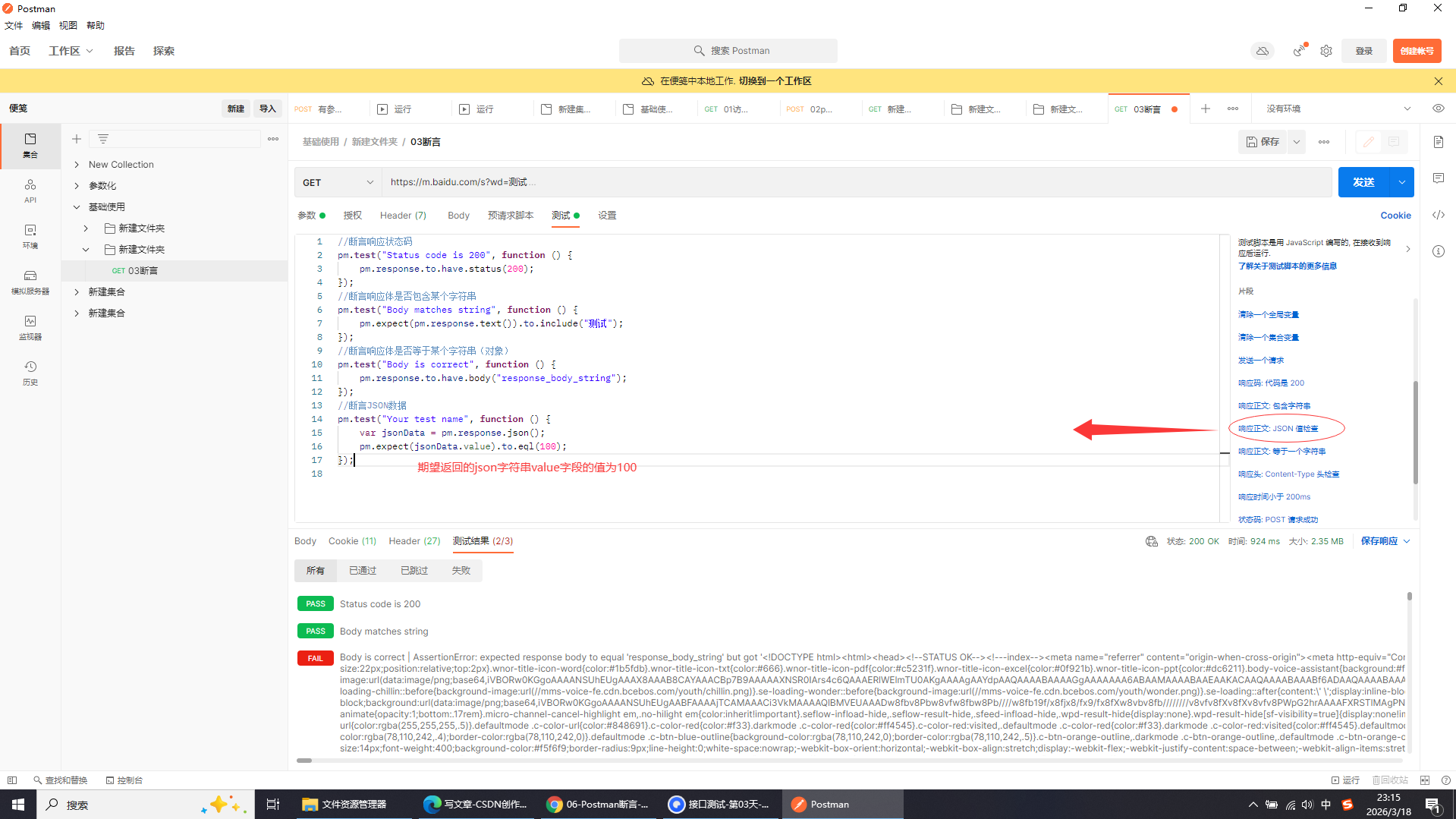Image resolution: width=1456 pixels, height=819 pixels.
Task: Collapse the snippets panel chevron
Action: click(1408, 249)
